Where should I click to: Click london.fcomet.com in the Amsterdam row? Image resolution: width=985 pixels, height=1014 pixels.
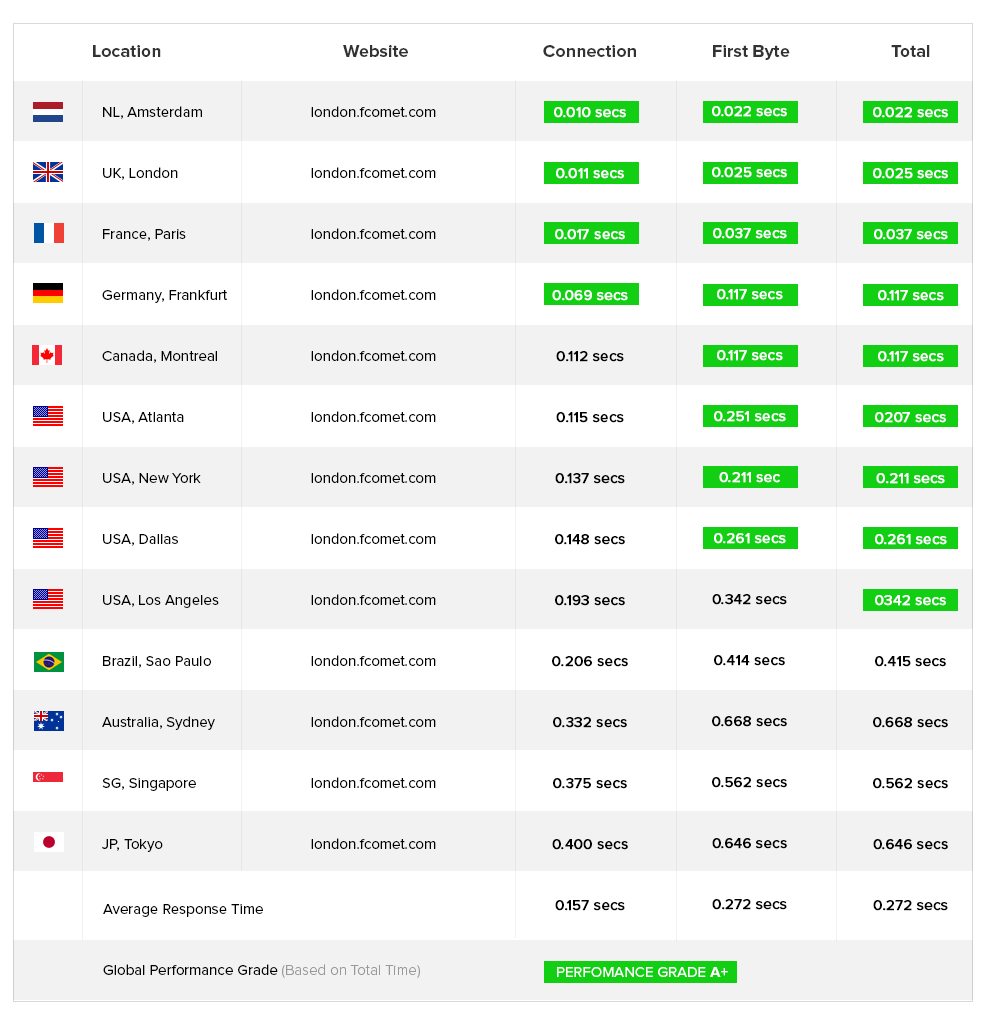pyautogui.click(x=373, y=112)
